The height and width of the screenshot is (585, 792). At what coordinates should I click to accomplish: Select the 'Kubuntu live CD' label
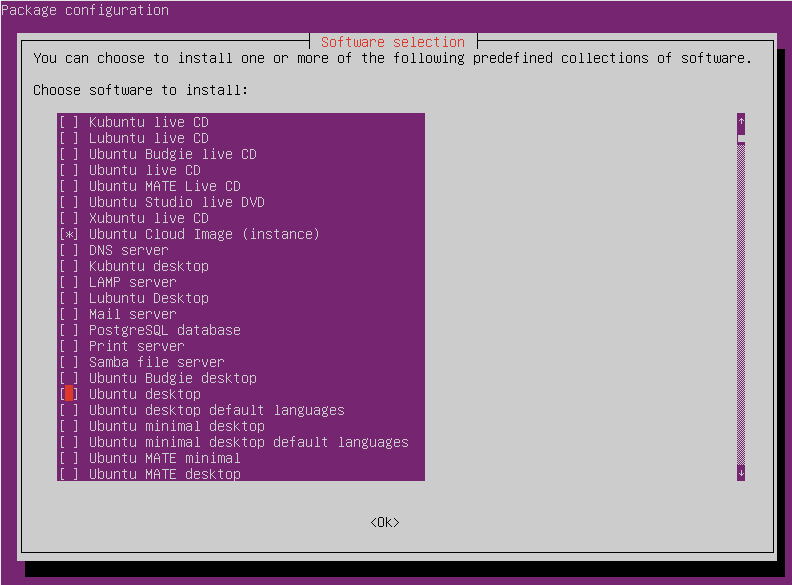click(148, 122)
